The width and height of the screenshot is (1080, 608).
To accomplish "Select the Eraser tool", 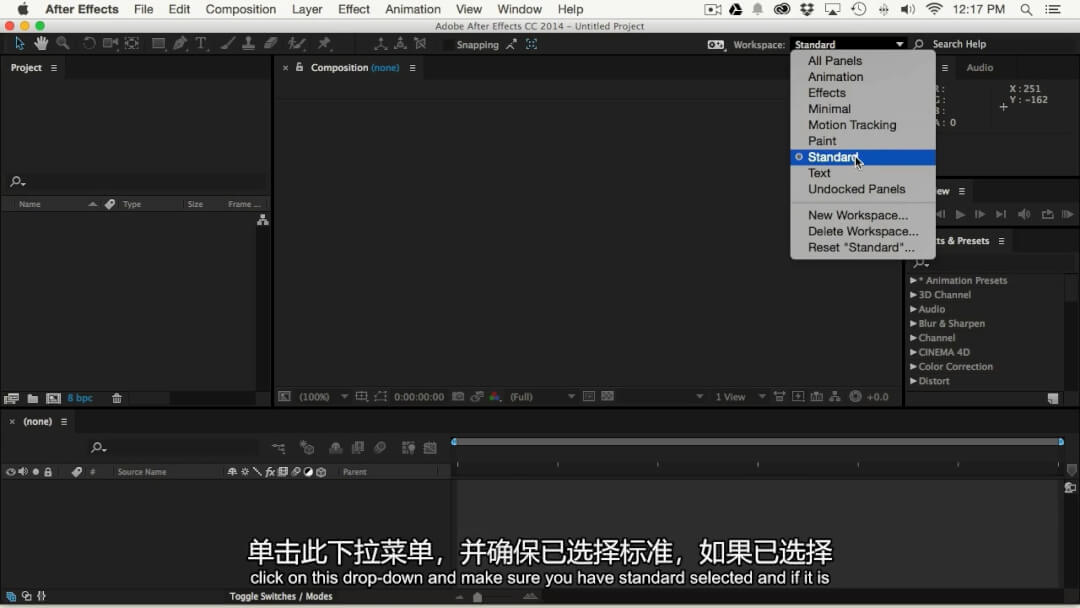I will (271, 44).
